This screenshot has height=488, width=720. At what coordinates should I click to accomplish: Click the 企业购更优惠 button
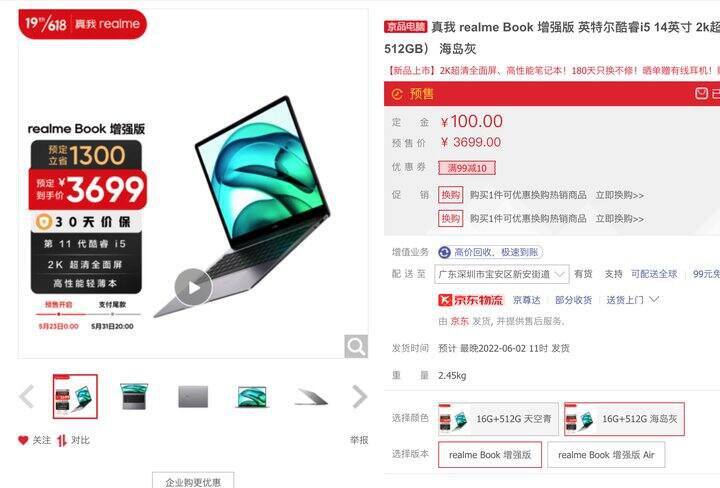193,481
